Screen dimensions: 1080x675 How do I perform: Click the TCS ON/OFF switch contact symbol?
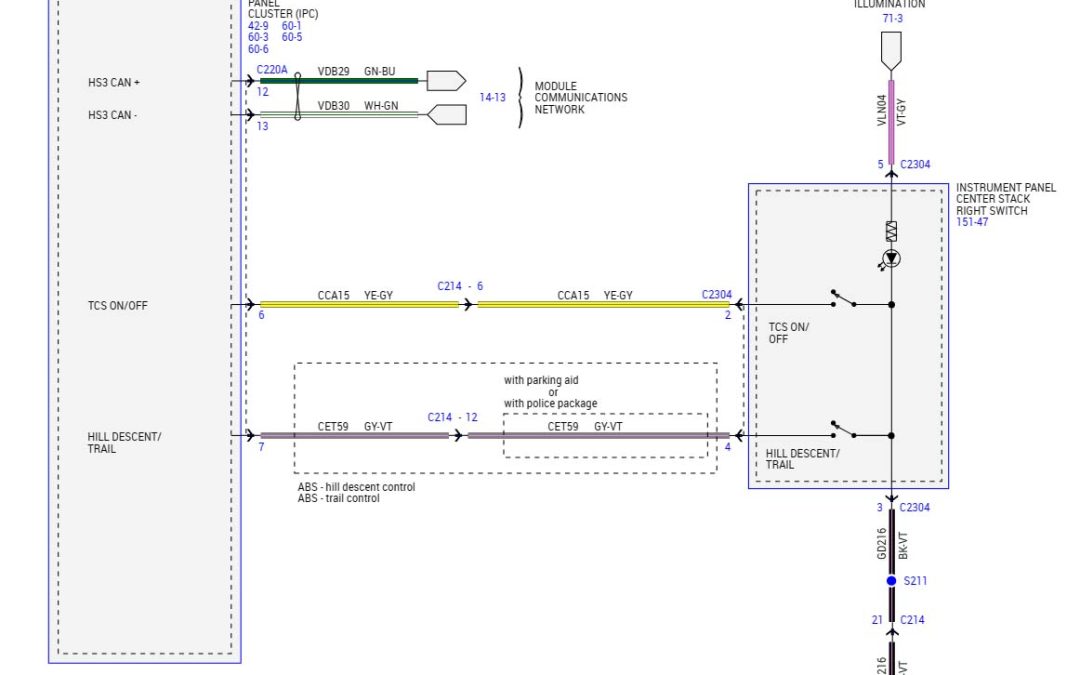[x=843, y=300]
